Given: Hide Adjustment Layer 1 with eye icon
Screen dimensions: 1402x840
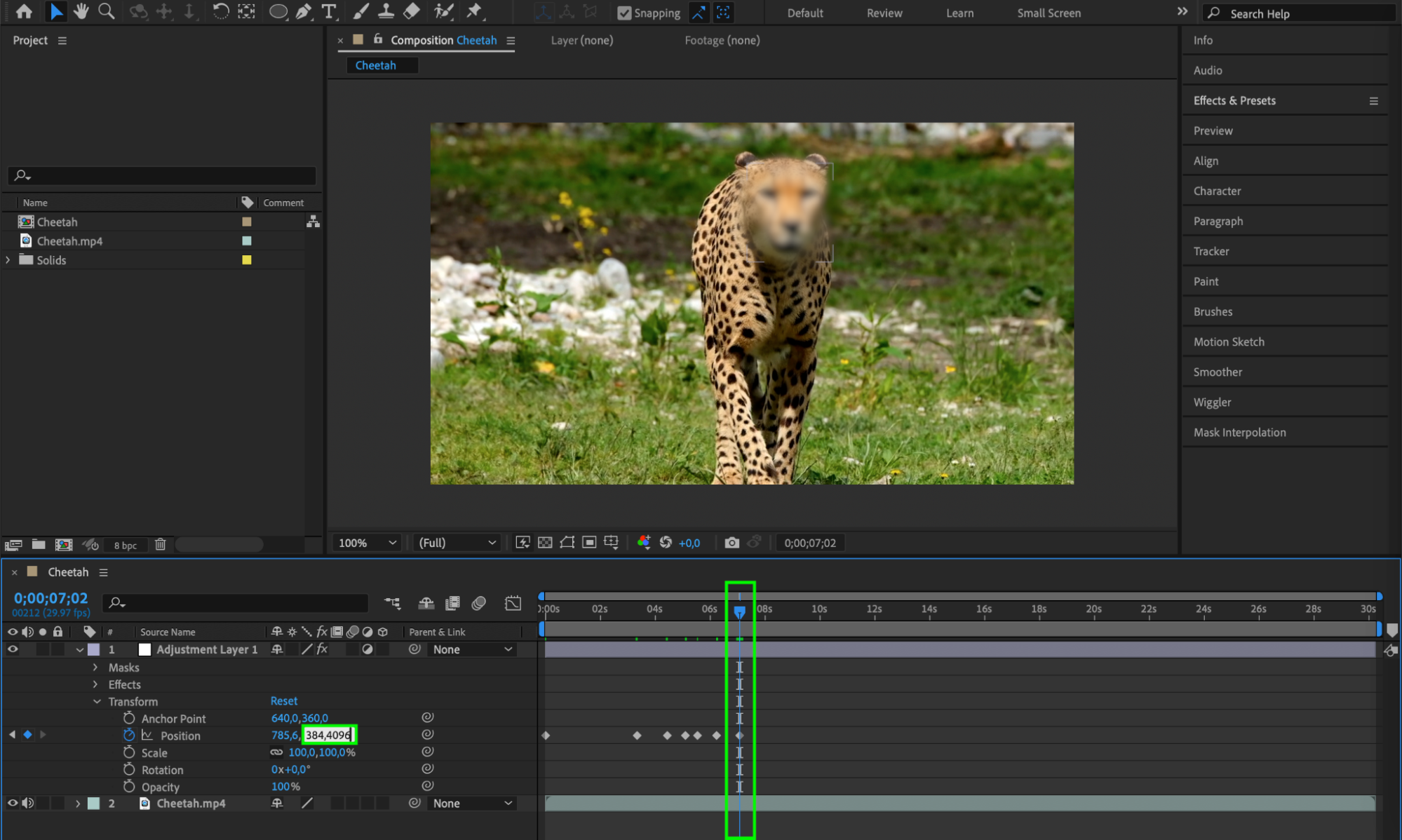Looking at the screenshot, I should (12, 649).
